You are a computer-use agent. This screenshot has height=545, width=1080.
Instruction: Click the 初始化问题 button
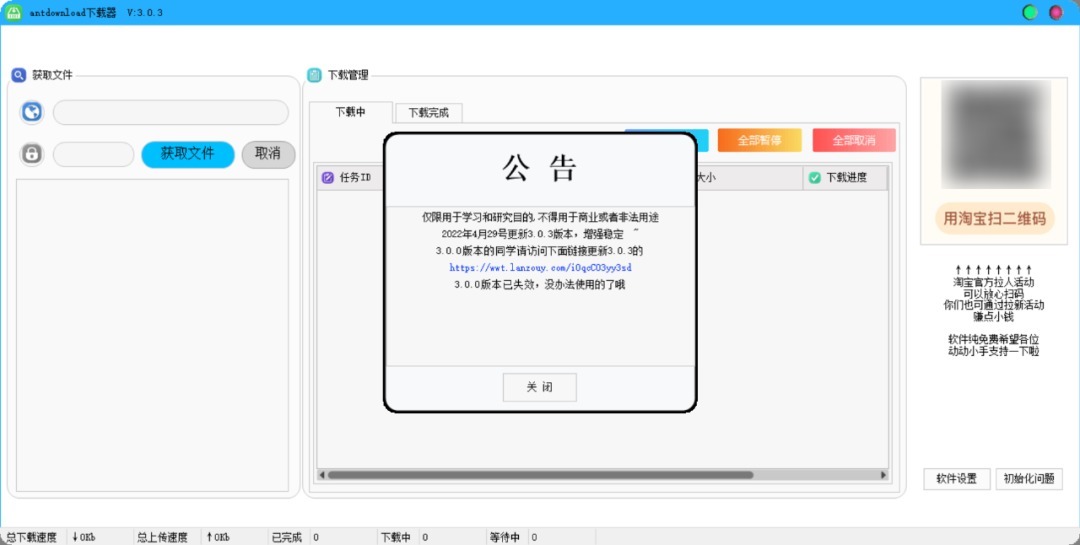tap(1029, 479)
